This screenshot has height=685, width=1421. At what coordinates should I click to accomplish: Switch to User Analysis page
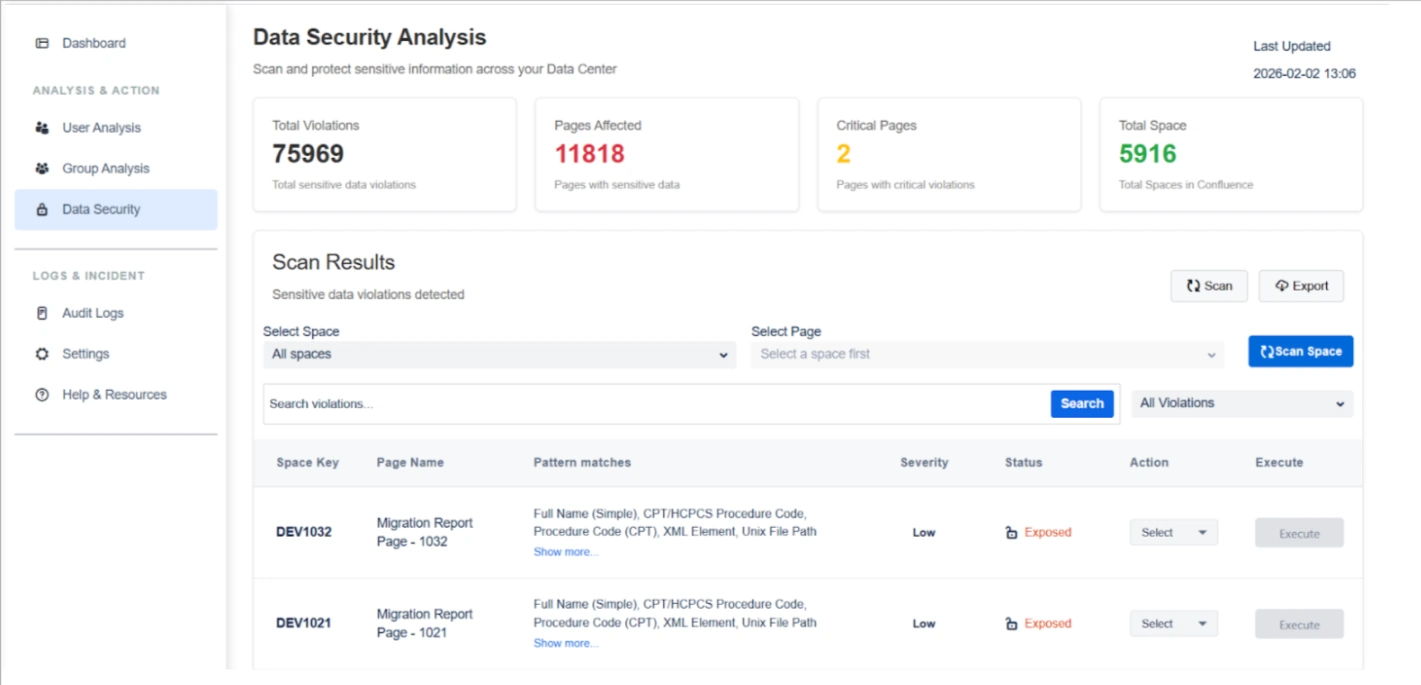[100, 127]
